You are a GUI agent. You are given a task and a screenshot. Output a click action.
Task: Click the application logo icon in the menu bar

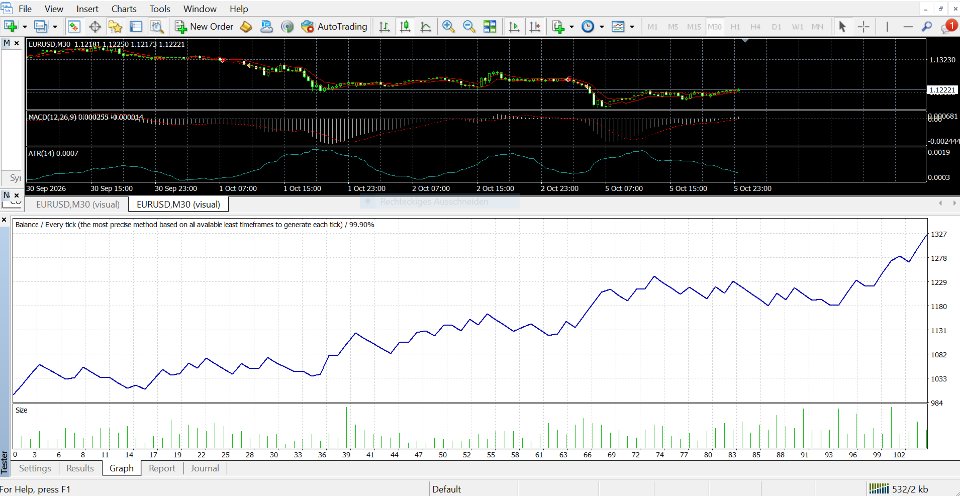point(6,9)
